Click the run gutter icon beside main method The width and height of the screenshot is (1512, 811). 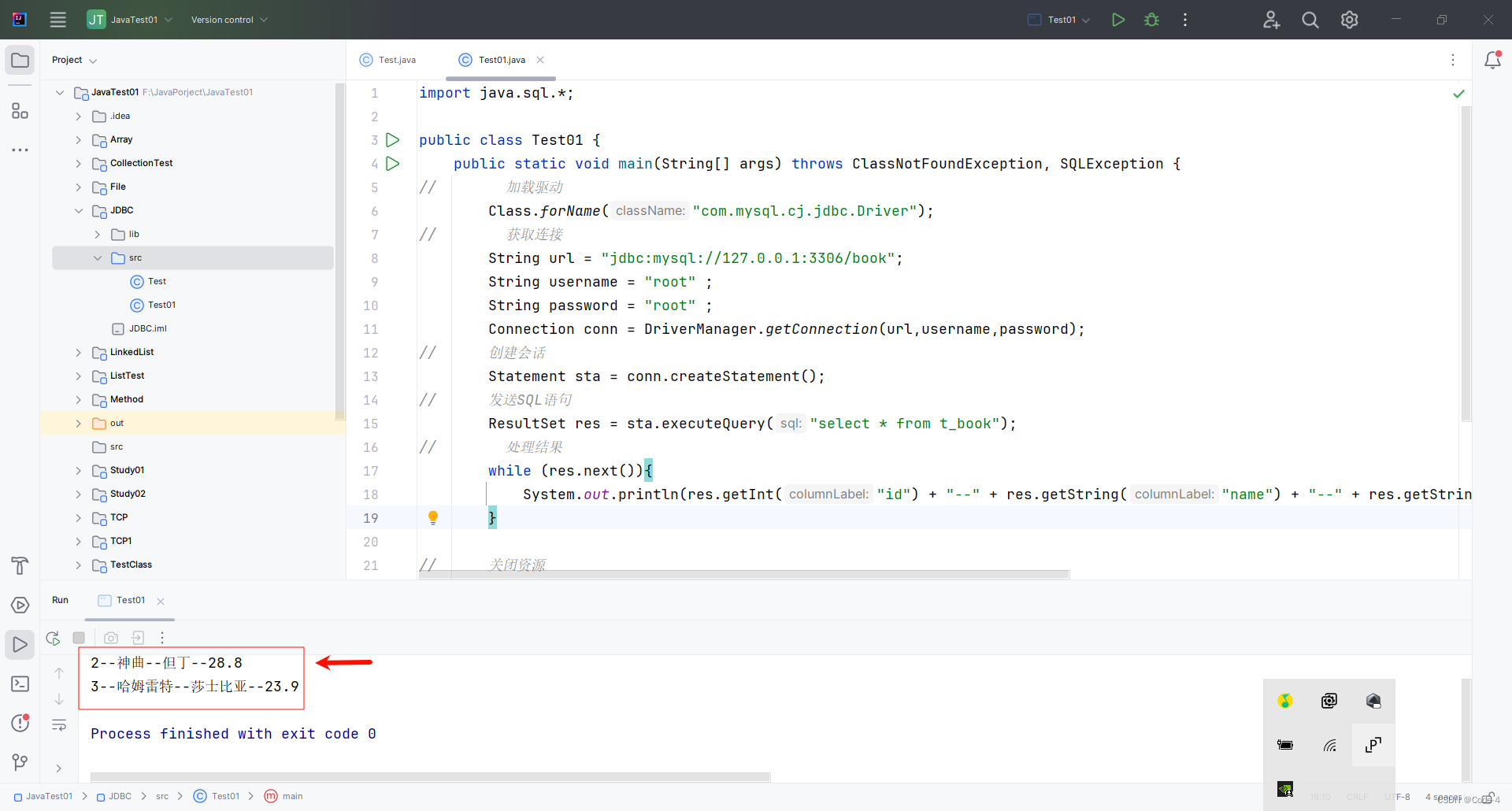coord(393,164)
